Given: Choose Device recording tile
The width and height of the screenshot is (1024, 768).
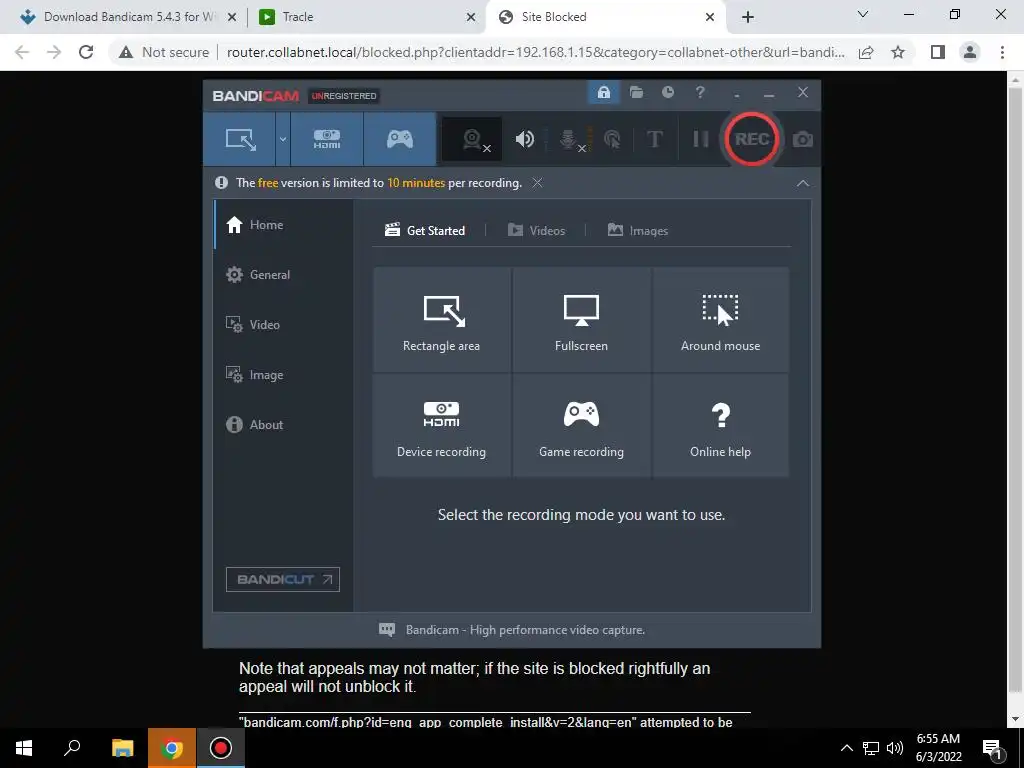Looking at the screenshot, I should [441, 426].
